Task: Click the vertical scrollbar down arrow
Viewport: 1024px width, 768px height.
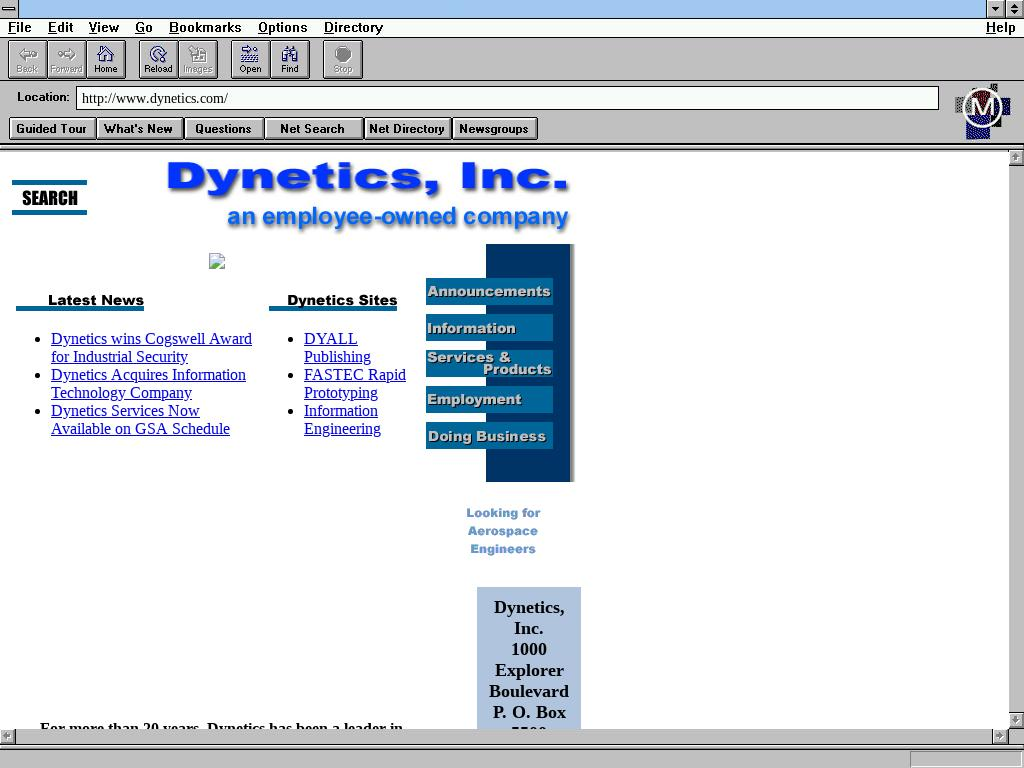Action: click(1015, 719)
